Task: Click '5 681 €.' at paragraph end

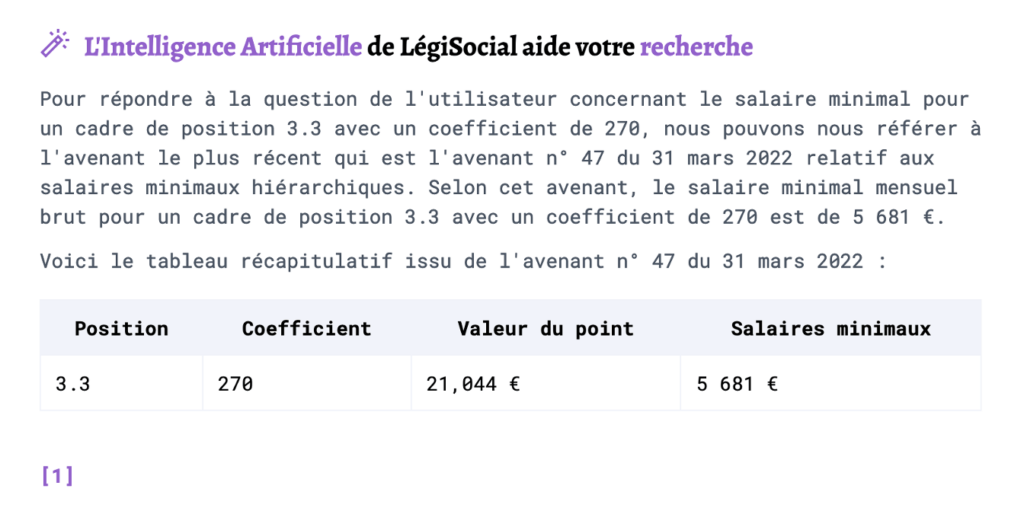Action: point(899,217)
